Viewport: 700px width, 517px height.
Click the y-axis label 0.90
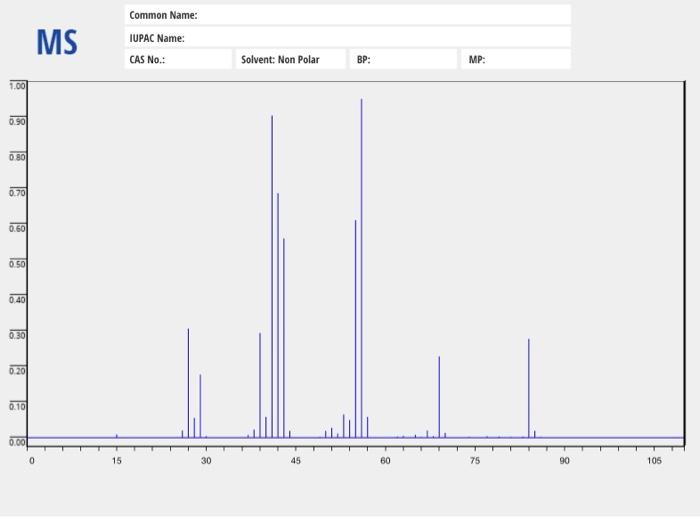click(x=17, y=121)
